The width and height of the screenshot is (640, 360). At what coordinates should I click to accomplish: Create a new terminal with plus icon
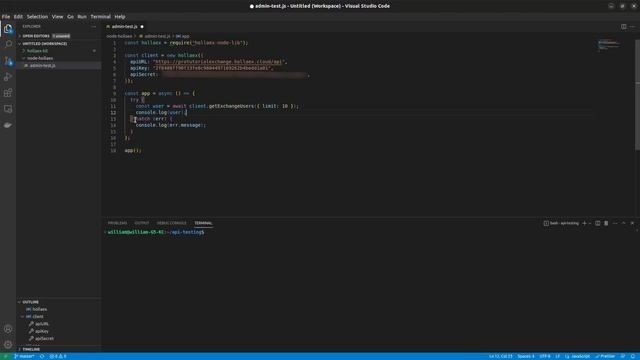[584, 223]
